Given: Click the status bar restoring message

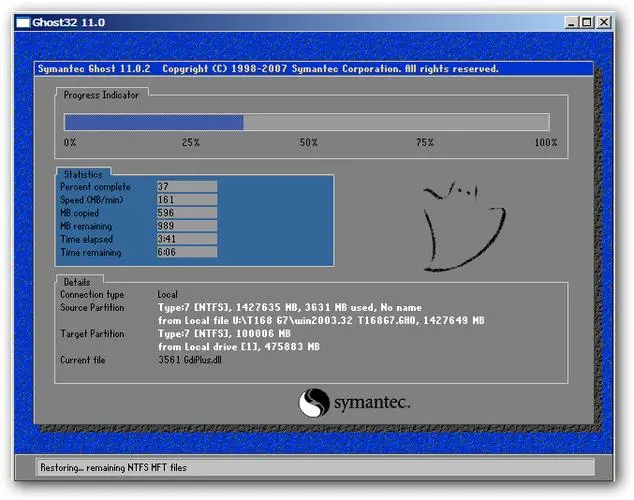Looking at the screenshot, I should pos(112,467).
